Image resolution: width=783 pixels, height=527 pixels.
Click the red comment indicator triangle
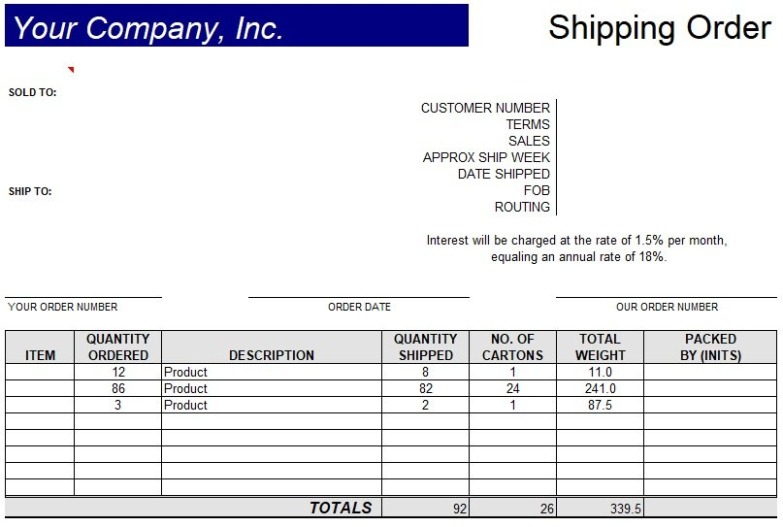71,69
